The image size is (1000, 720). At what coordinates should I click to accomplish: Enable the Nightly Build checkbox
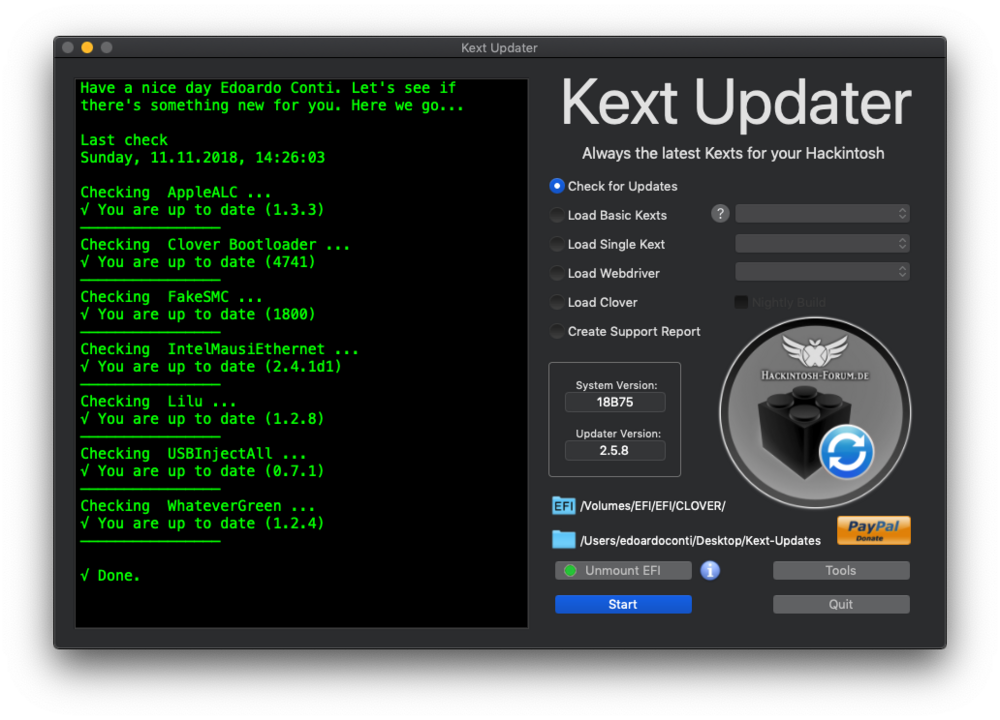(741, 302)
